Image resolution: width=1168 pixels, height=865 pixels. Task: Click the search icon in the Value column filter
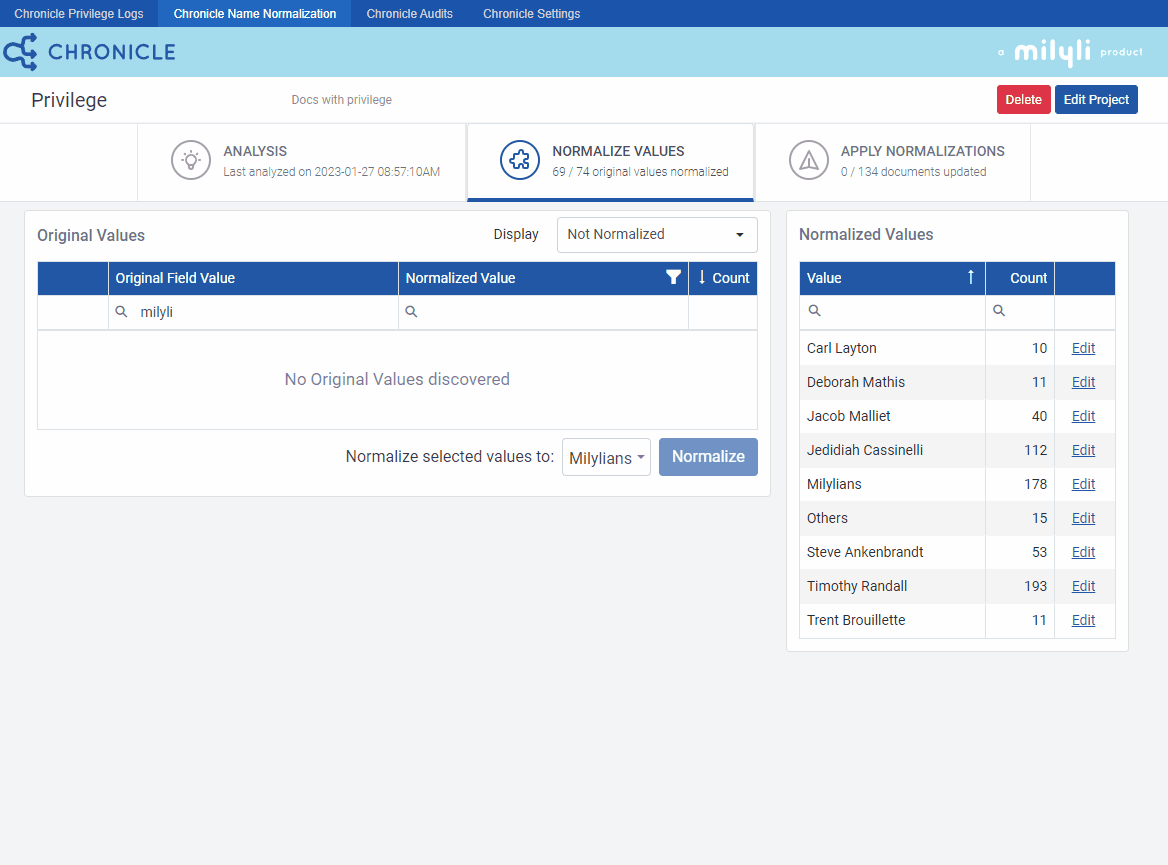(x=814, y=311)
